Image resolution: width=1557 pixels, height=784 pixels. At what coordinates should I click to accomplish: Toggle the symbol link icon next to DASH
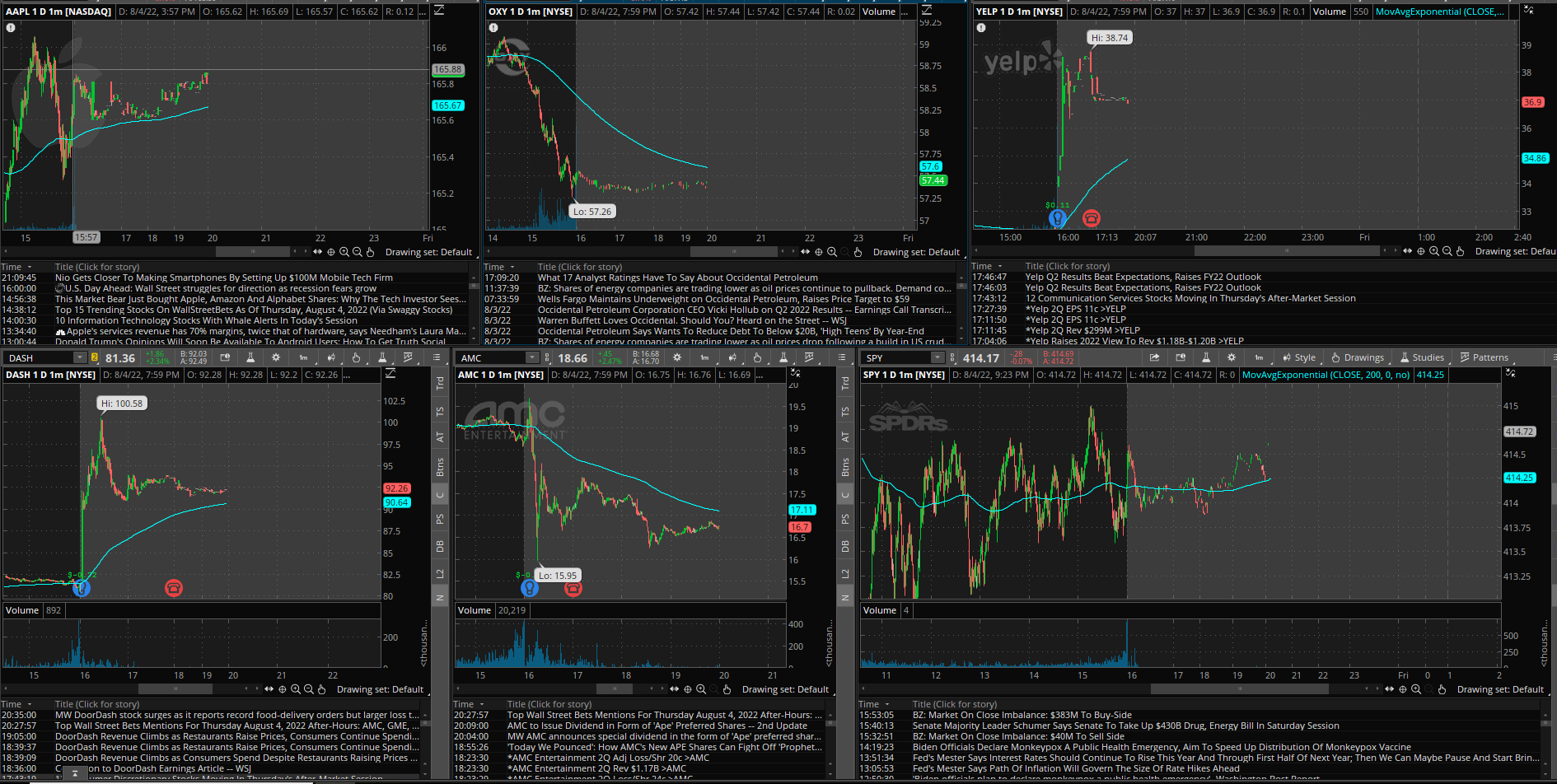[95, 357]
